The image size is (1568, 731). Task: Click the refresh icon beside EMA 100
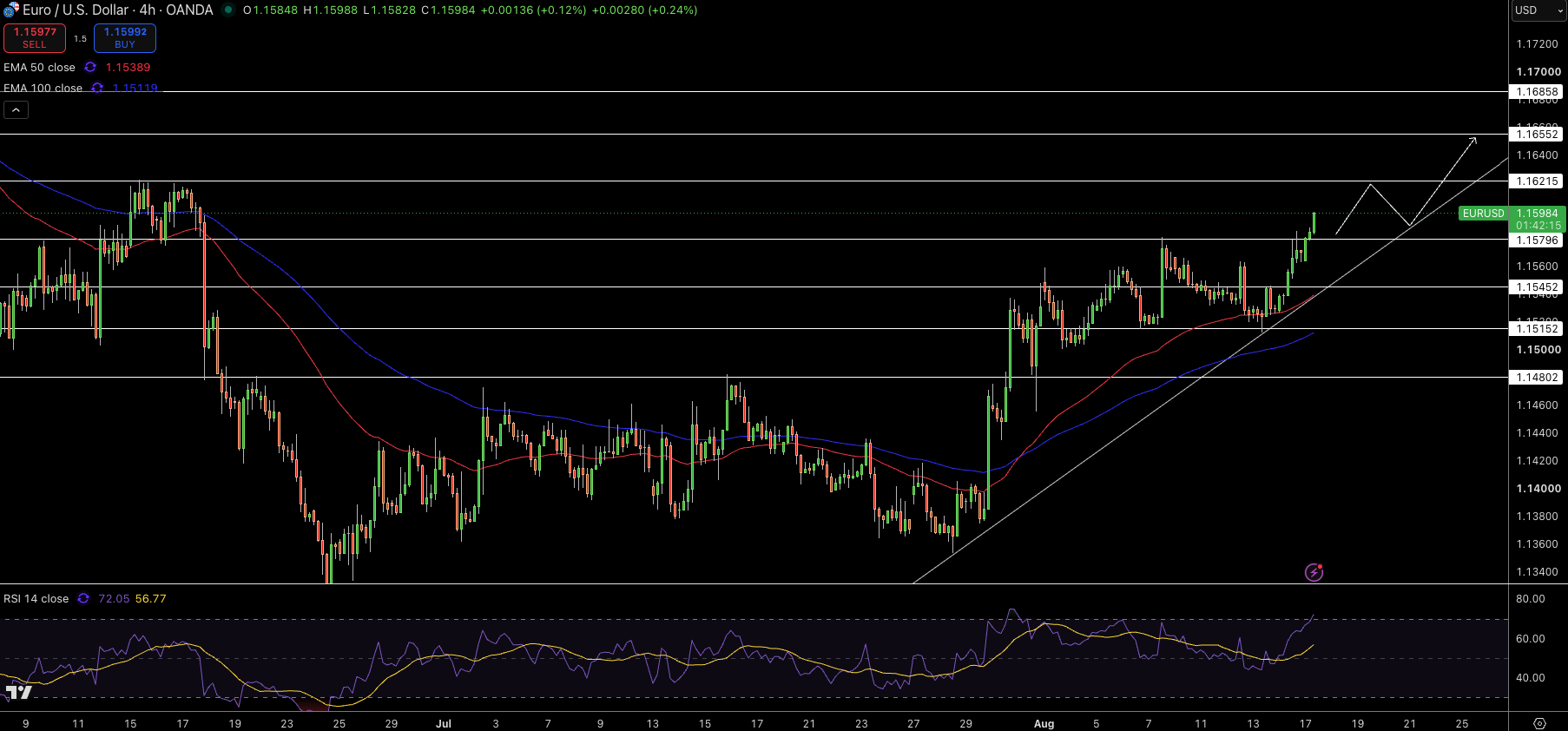pos(97,88)
